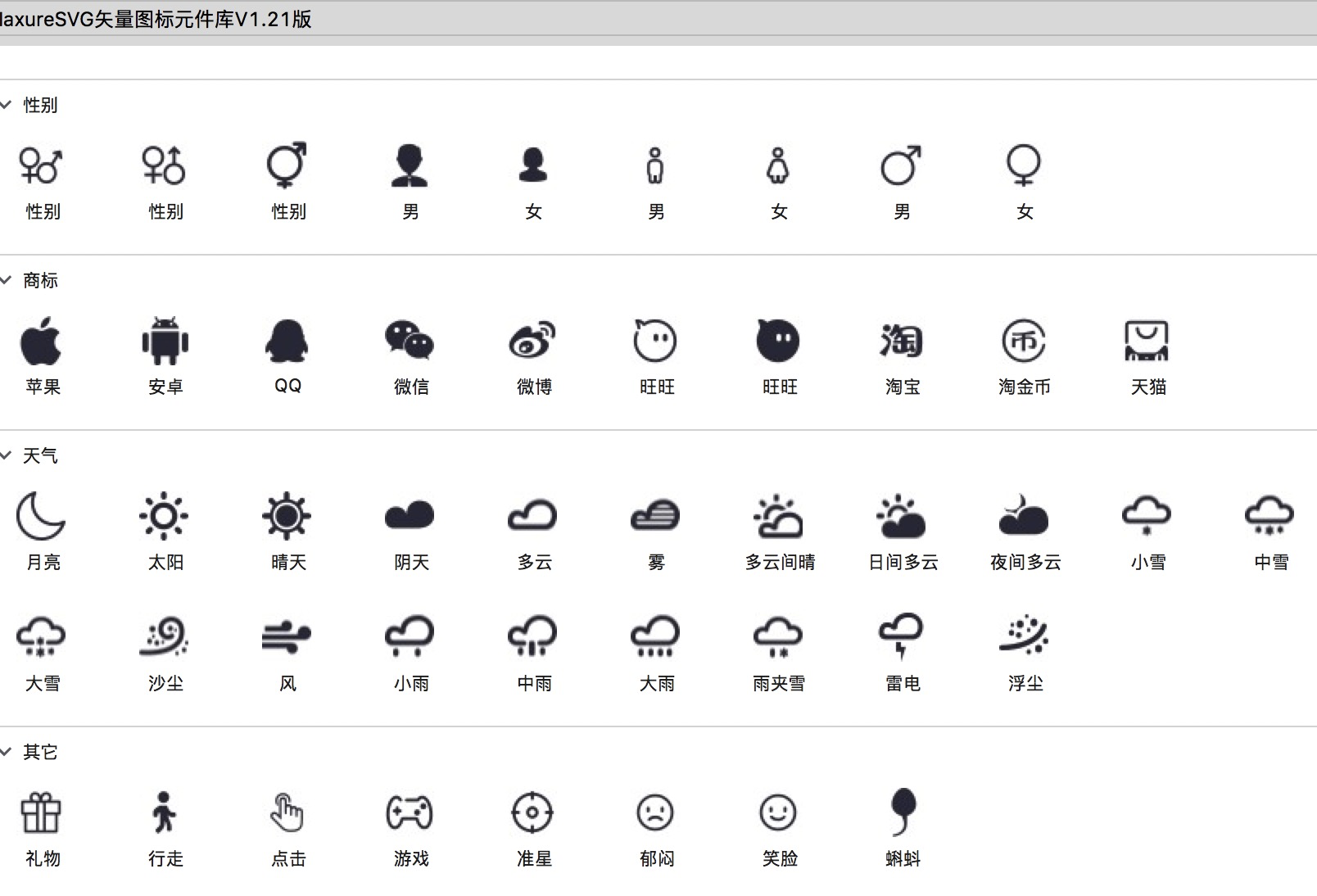This screenshot has height=896, width=1317.
Task: Click the library title 矢量图标元件库V1.21版
Action: [203, 19]
